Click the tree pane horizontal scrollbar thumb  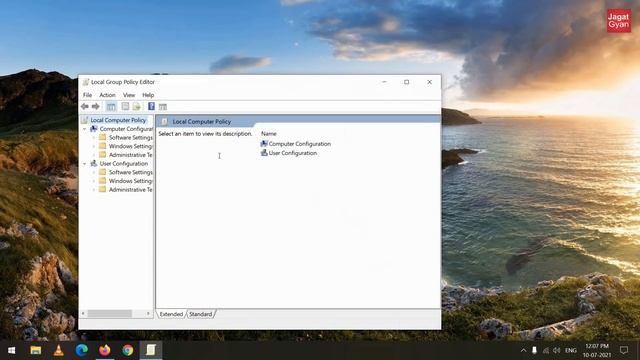(110, 313)
